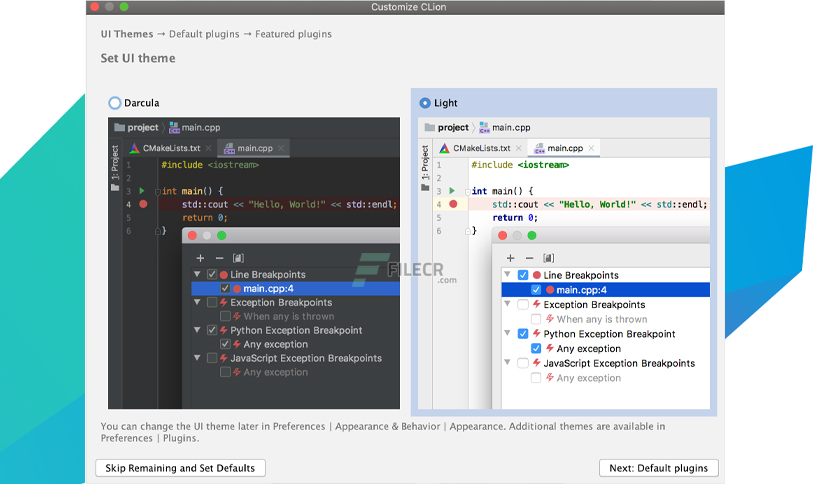Click the Darcula theme preview image
836x484 pixels.
254,263
